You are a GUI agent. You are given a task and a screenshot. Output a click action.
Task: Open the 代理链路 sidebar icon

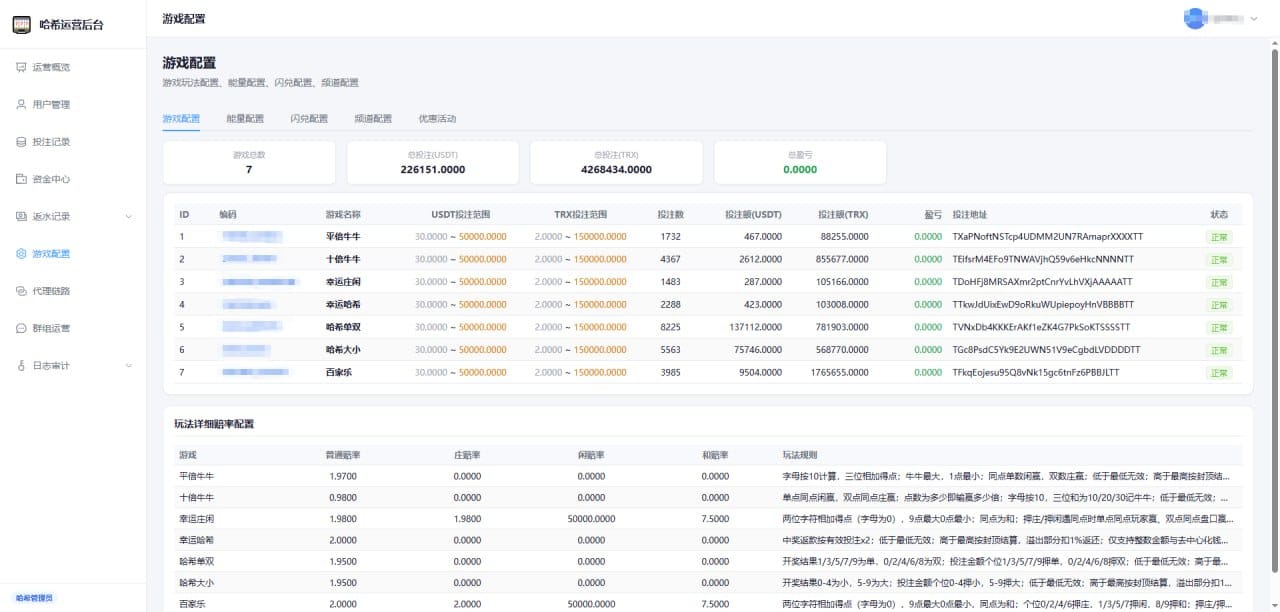[x=22, y=291]
